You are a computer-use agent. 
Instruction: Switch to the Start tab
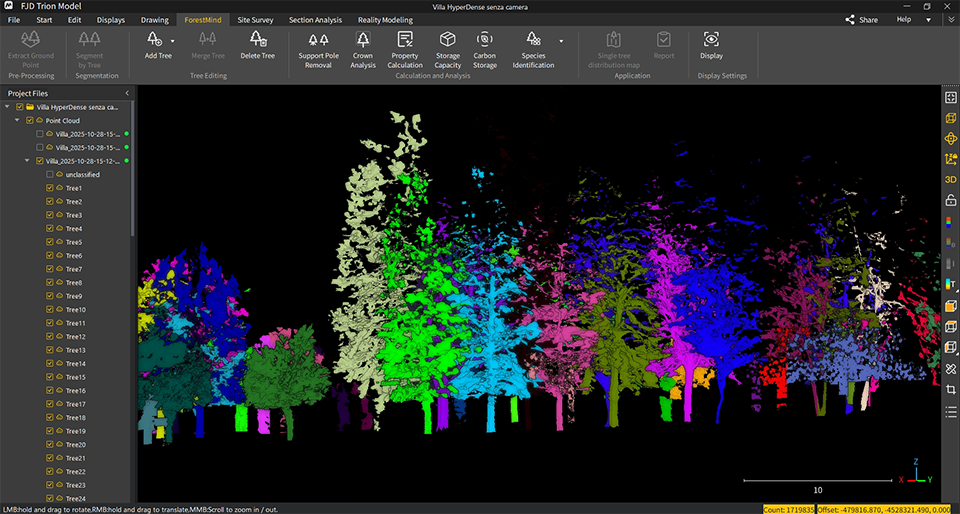44,20
